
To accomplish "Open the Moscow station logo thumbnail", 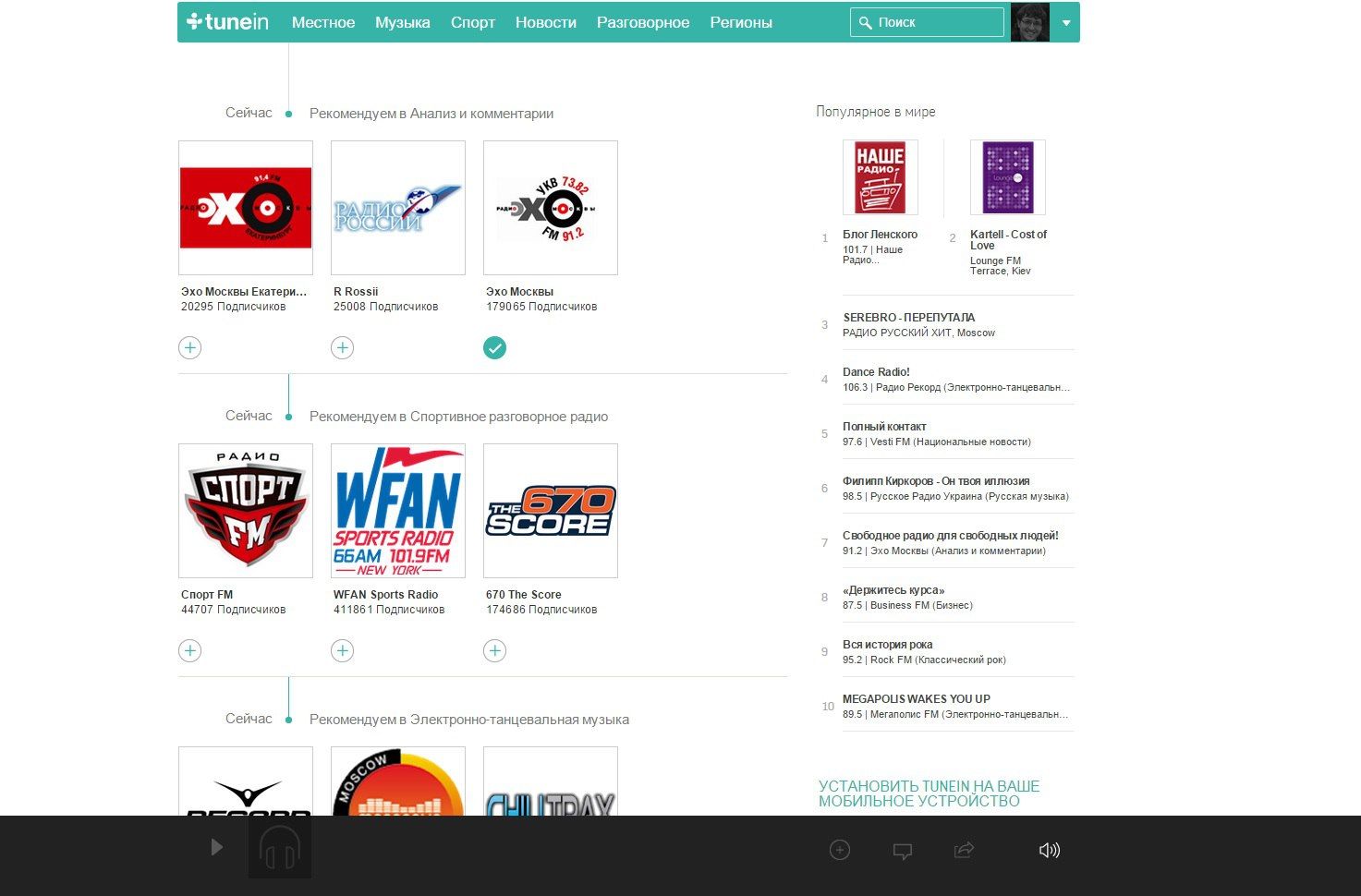I will (x=398, y=781).
